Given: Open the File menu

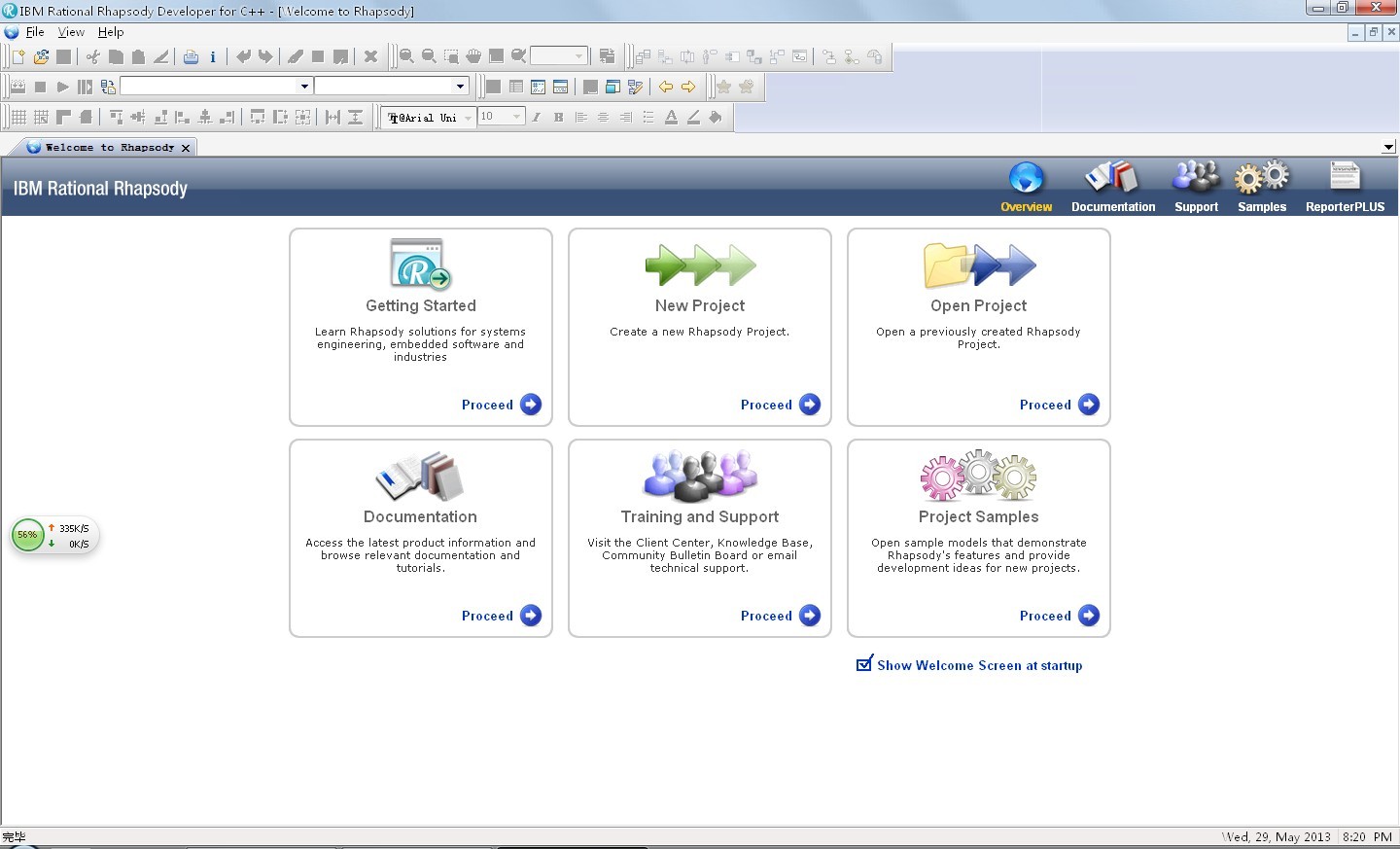Looking at the screenshot, I should pyautogui.click(x=35, y=32).
